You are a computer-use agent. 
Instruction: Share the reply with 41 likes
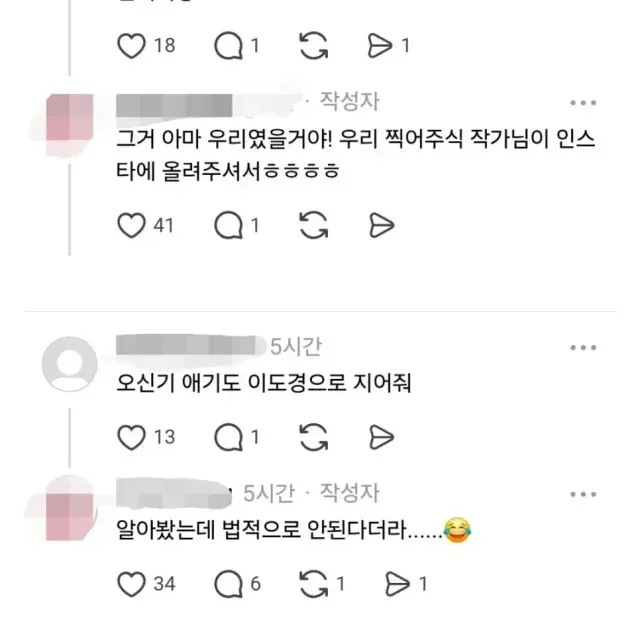(x=381, y=225)
